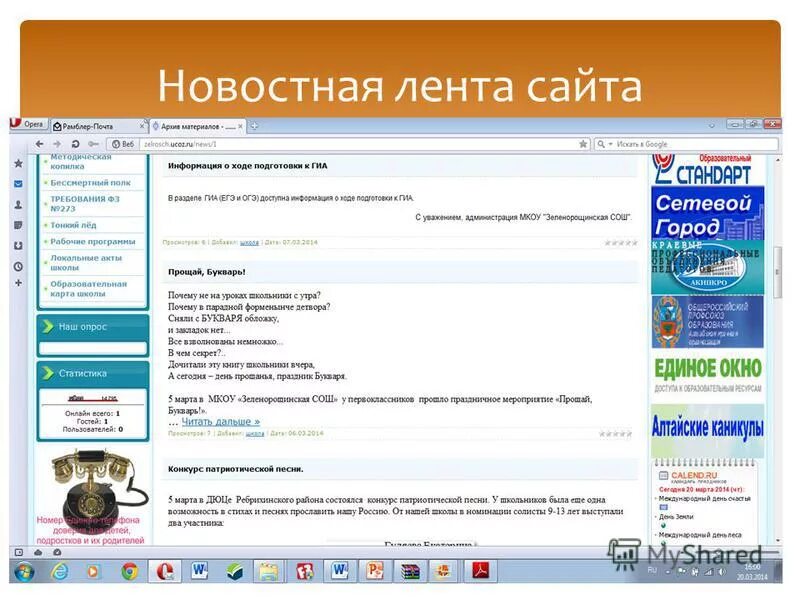
Task: Click the forward navigation arrow
Action: [55, 142]
